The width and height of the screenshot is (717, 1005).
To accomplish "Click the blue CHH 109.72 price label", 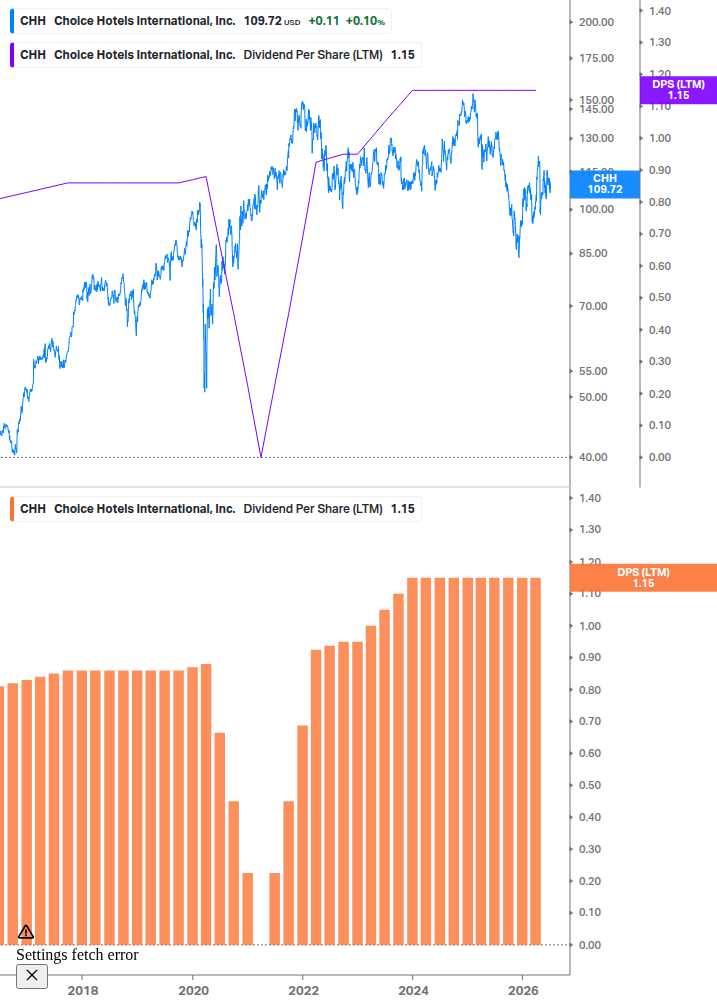I will point(605,184).
